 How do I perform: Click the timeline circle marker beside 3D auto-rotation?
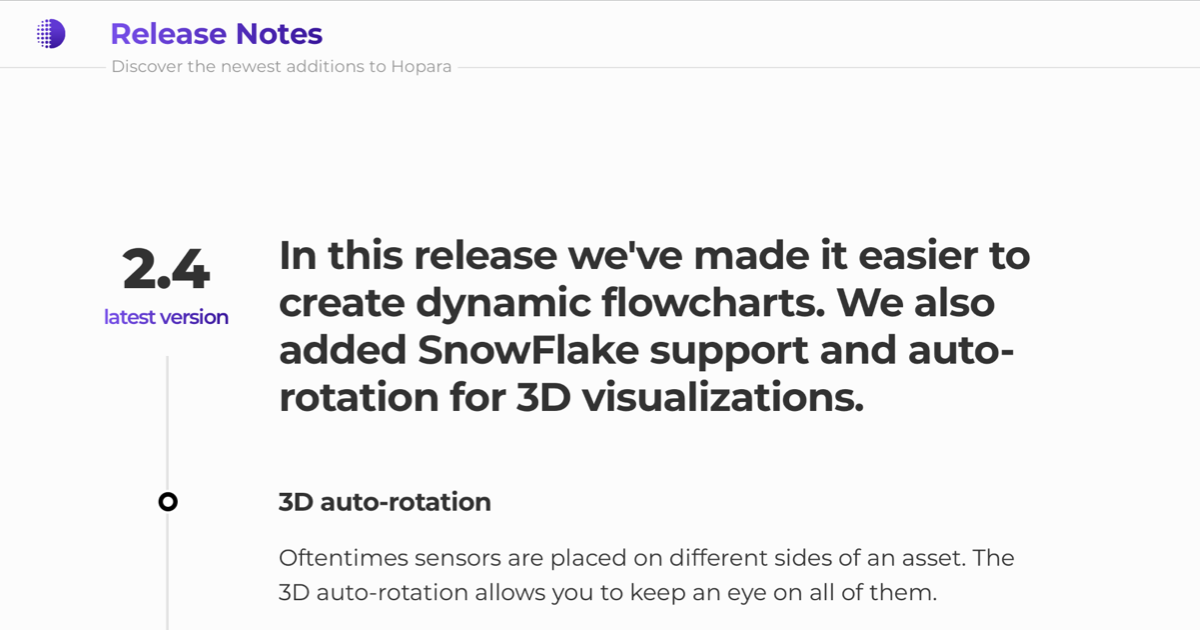click(168, 502)
